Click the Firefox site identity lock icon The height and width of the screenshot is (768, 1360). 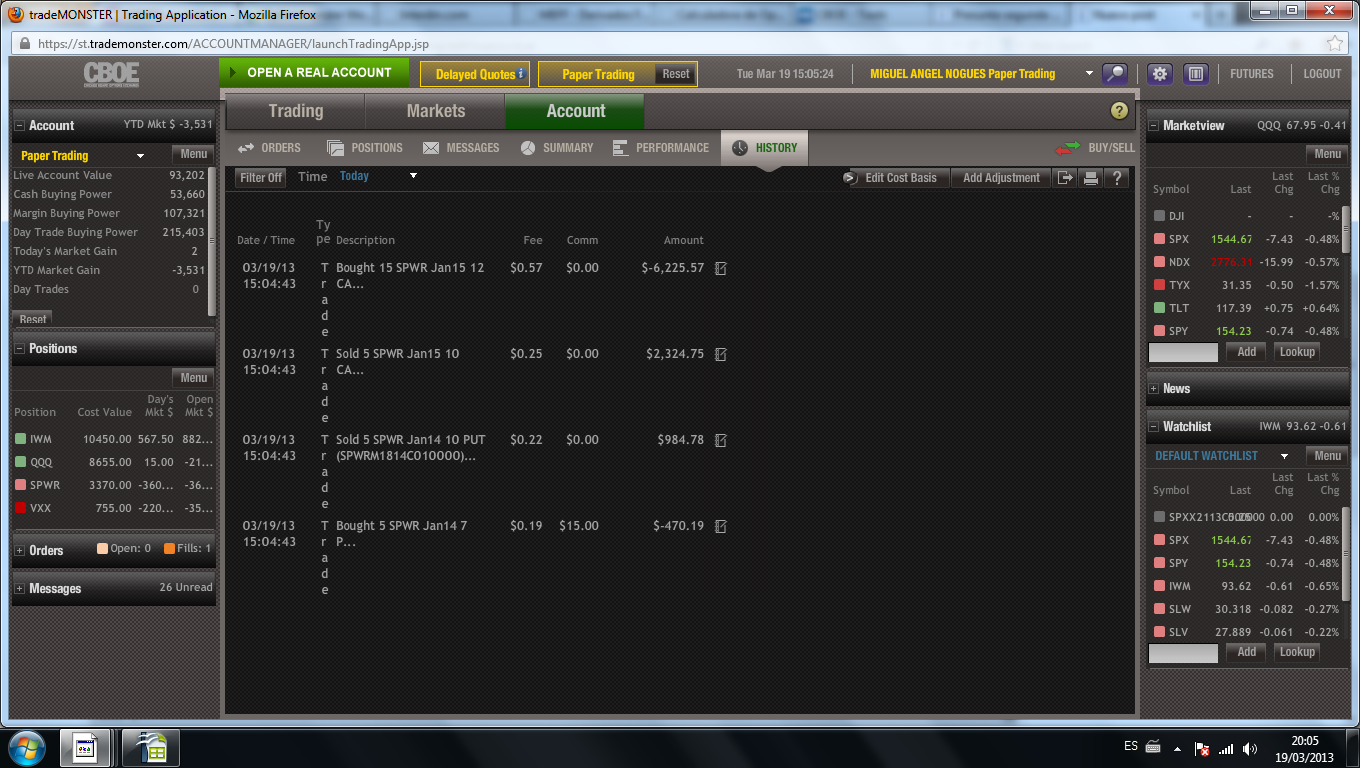[x=24, y=44]
